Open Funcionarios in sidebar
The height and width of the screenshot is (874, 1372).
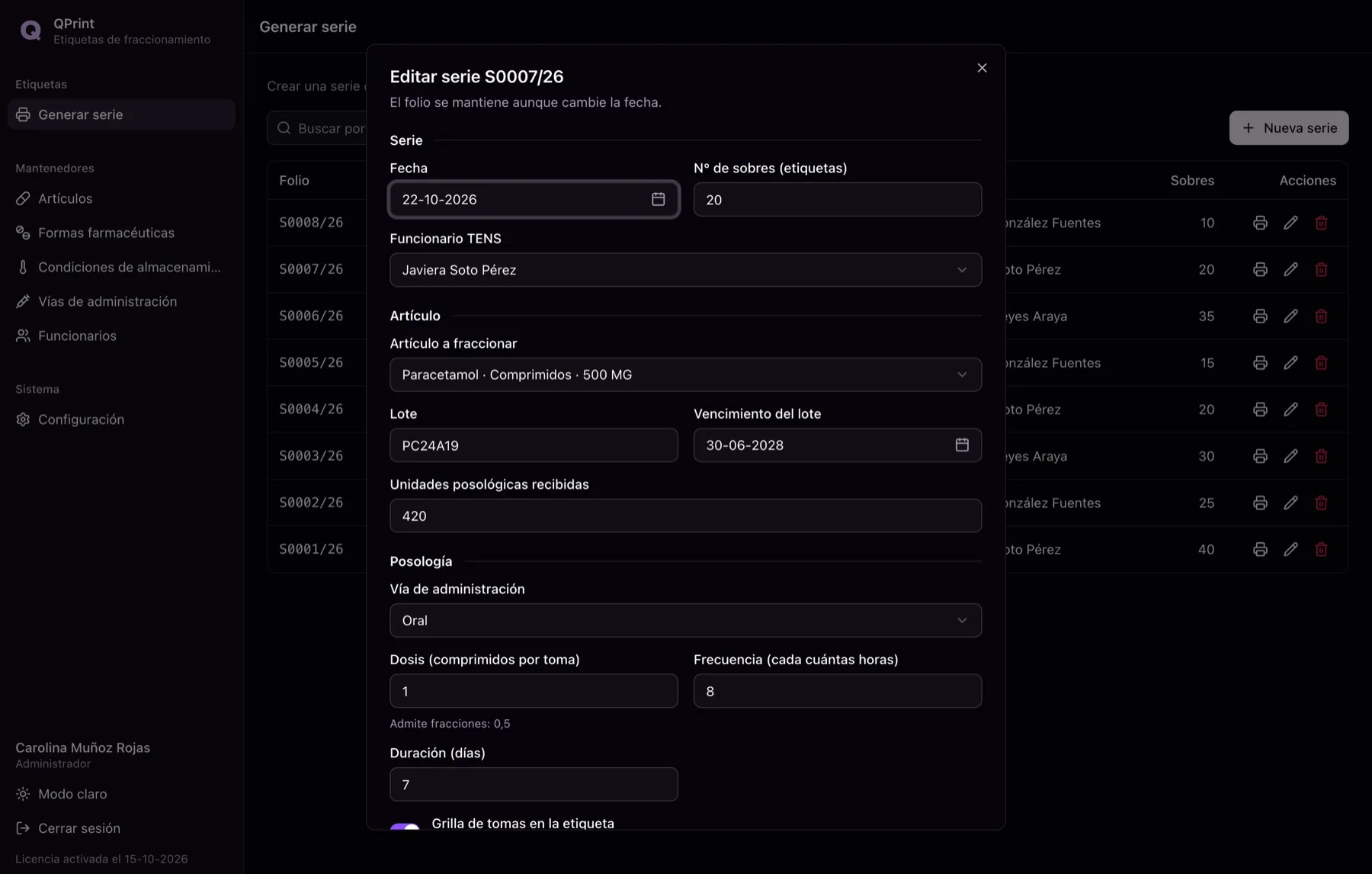click(x=121, y=336)
